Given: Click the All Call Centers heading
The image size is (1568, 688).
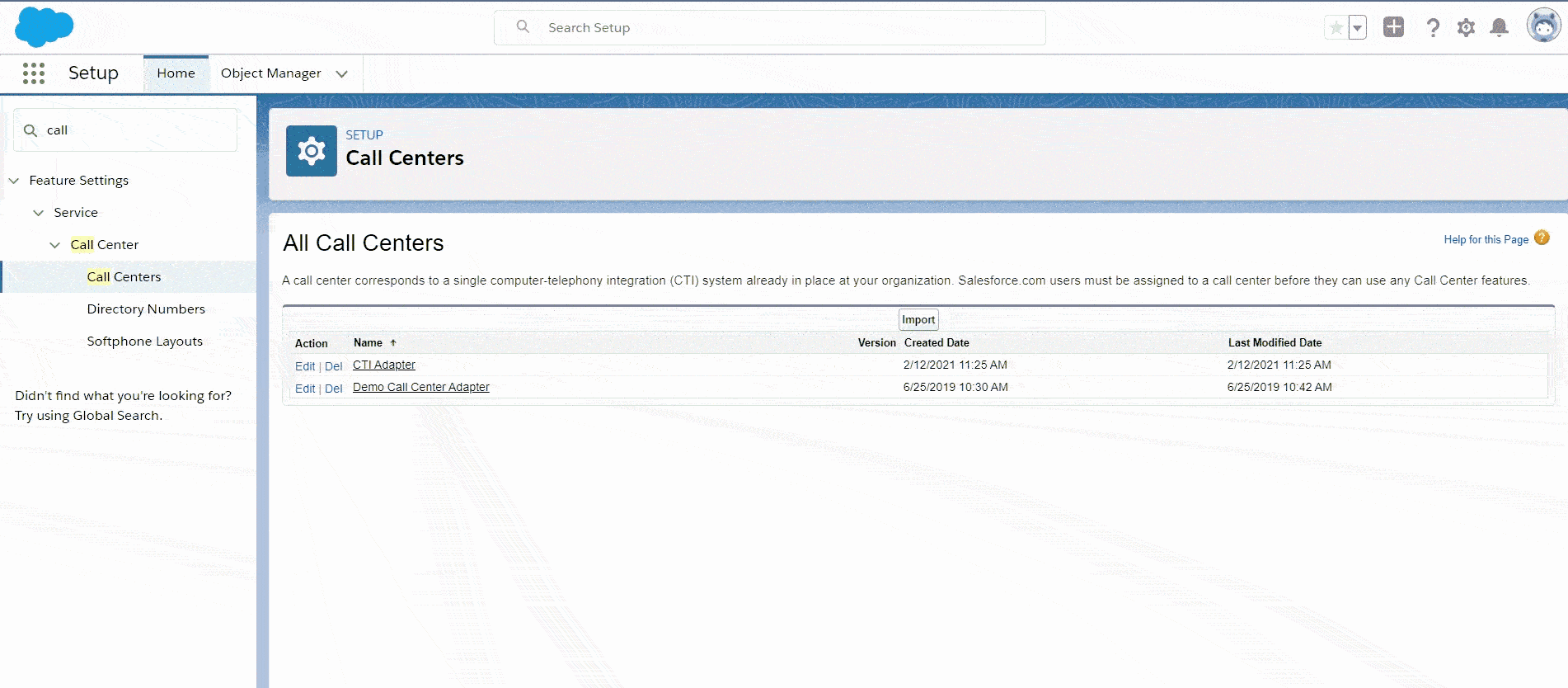Looking at the screenshot, I should pyautogui.click(x=364, y=243).
